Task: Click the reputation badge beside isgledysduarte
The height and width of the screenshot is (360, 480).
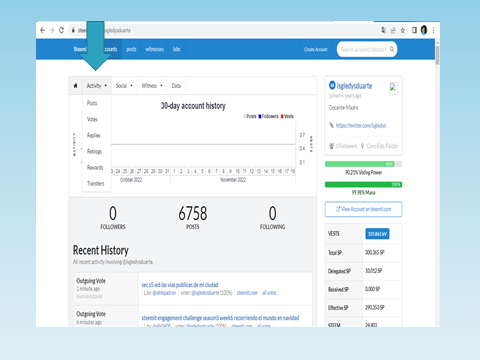Action: pyautogui.click(x=332, y=85)
